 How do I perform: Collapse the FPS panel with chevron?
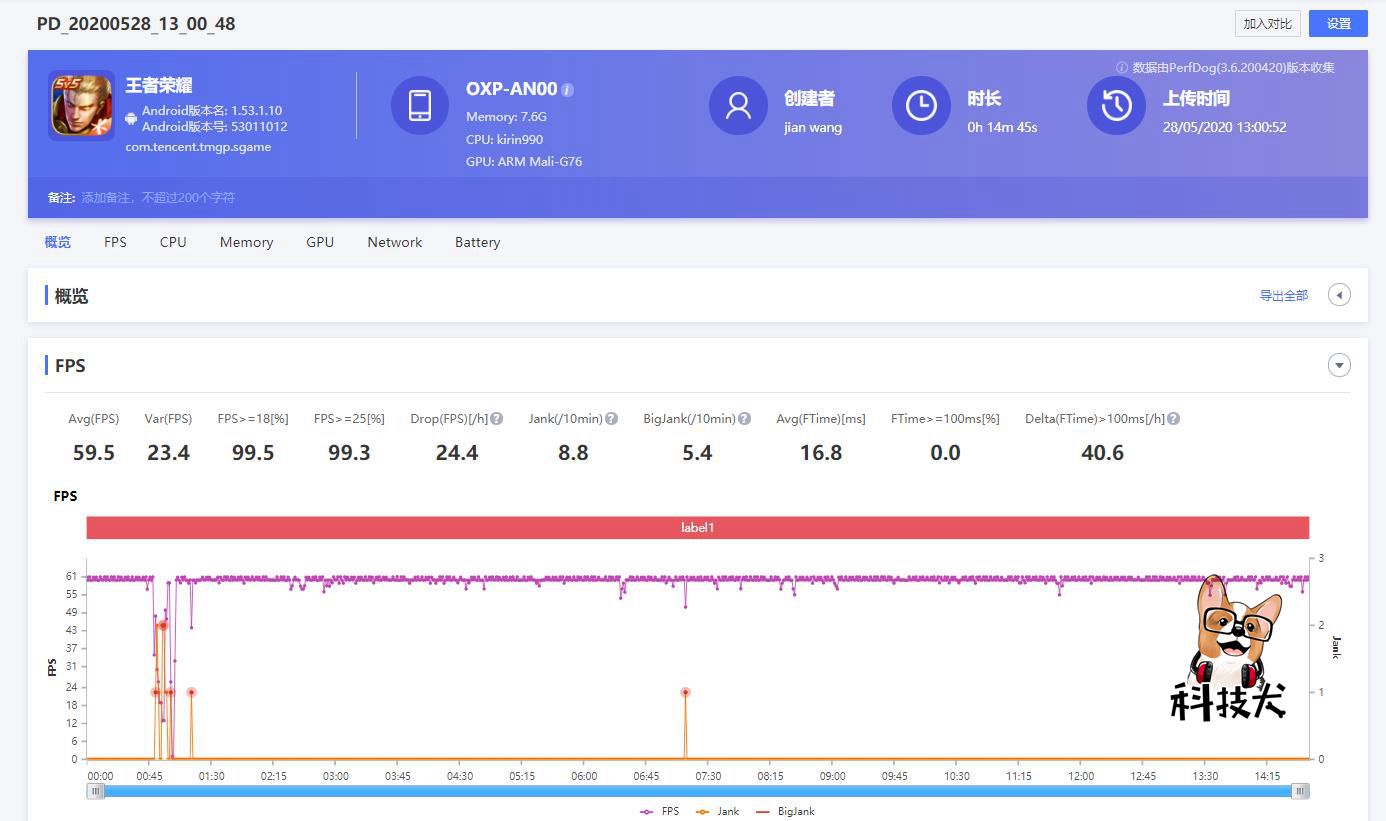(x=1339, y=365)
